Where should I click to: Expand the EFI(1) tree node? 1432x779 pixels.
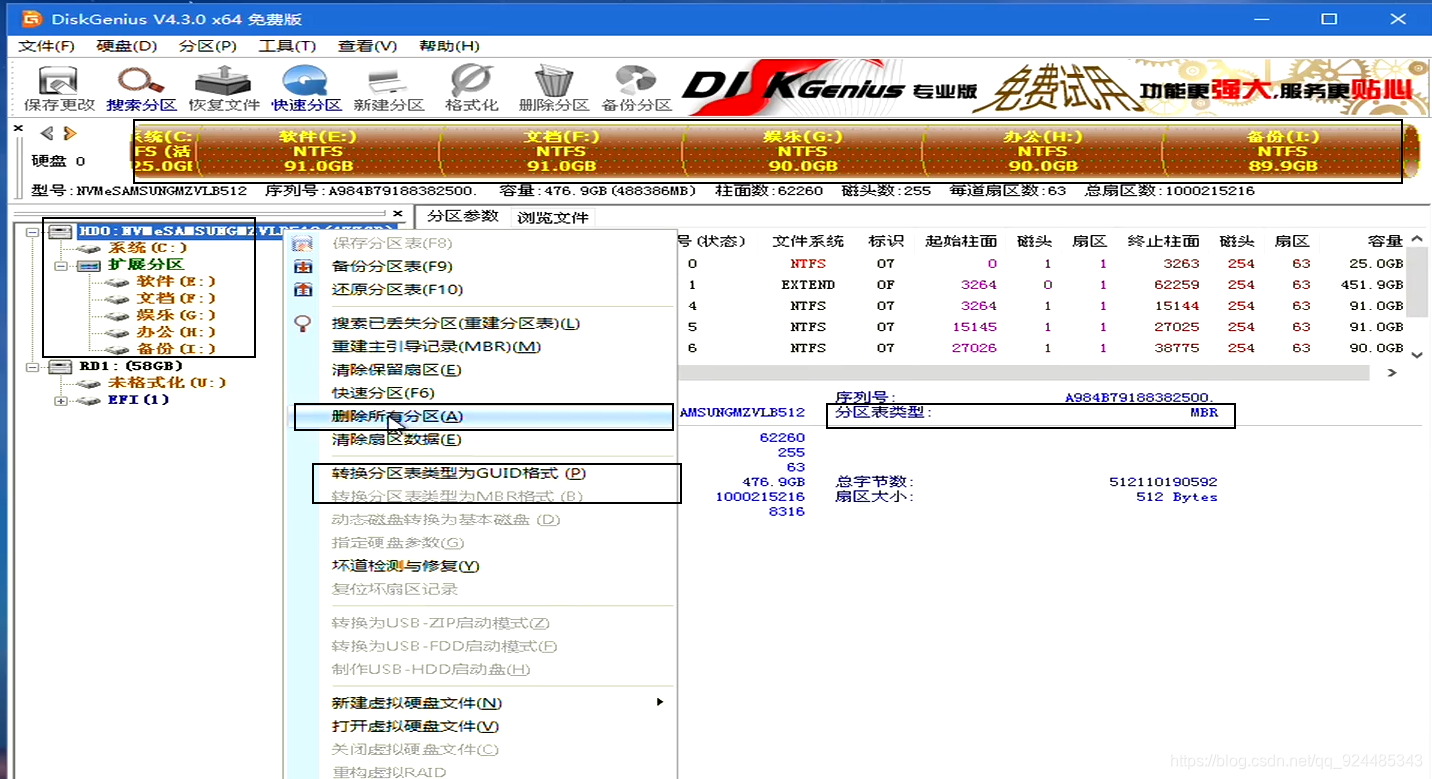(61, 400)
